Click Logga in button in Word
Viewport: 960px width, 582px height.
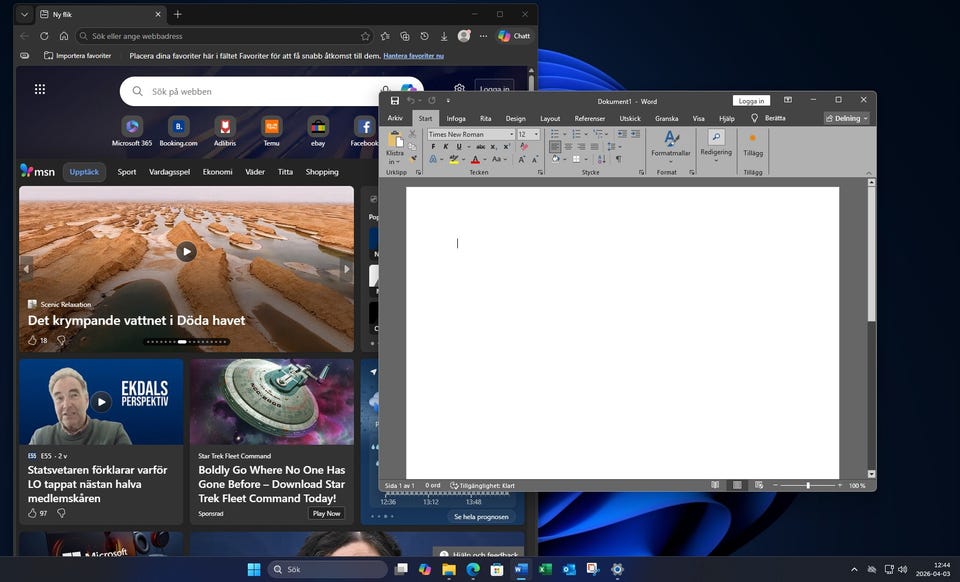tap(751, 100)
